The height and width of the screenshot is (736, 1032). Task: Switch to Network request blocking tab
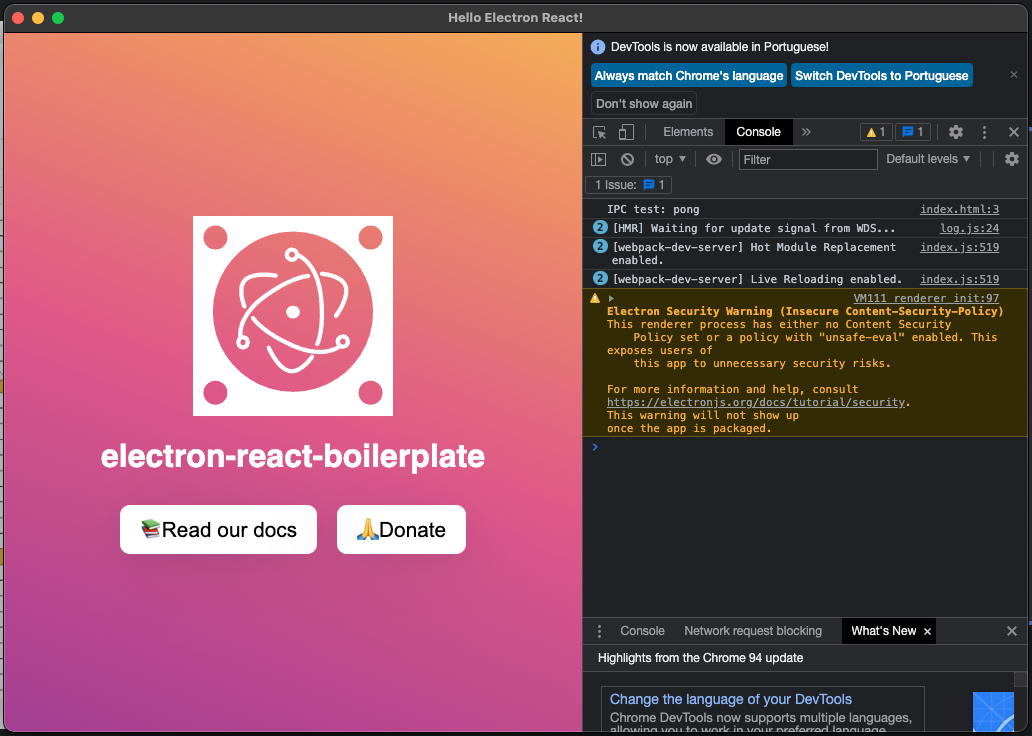coord(753,631)
